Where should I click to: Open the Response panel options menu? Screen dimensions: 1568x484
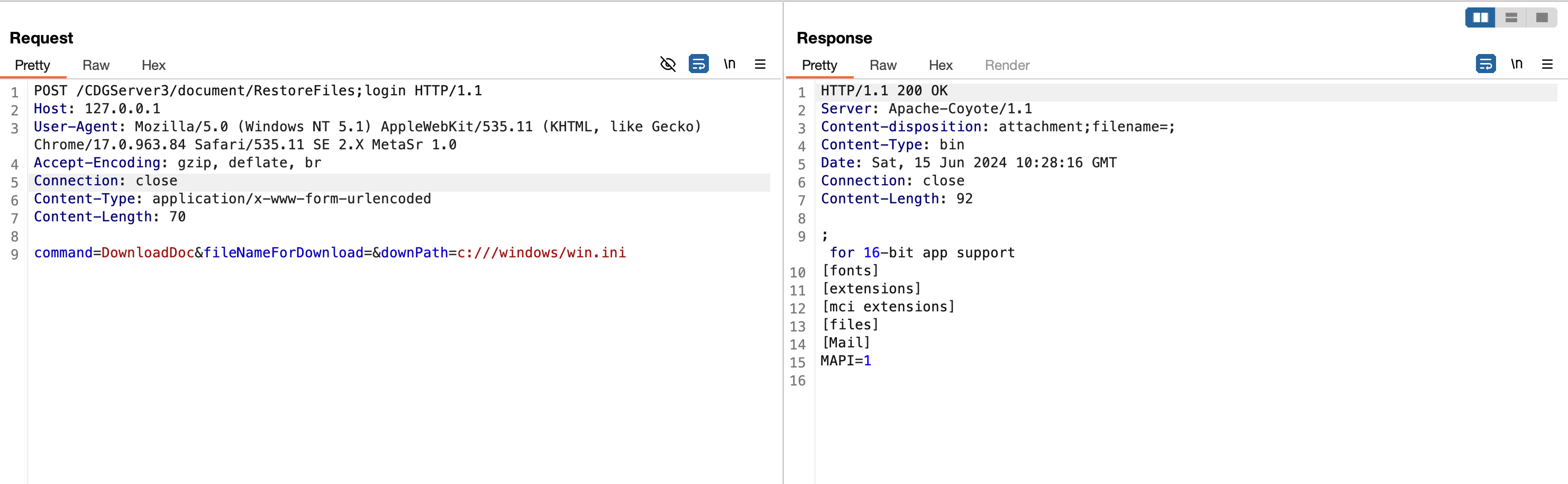[x=1547, y=64]
